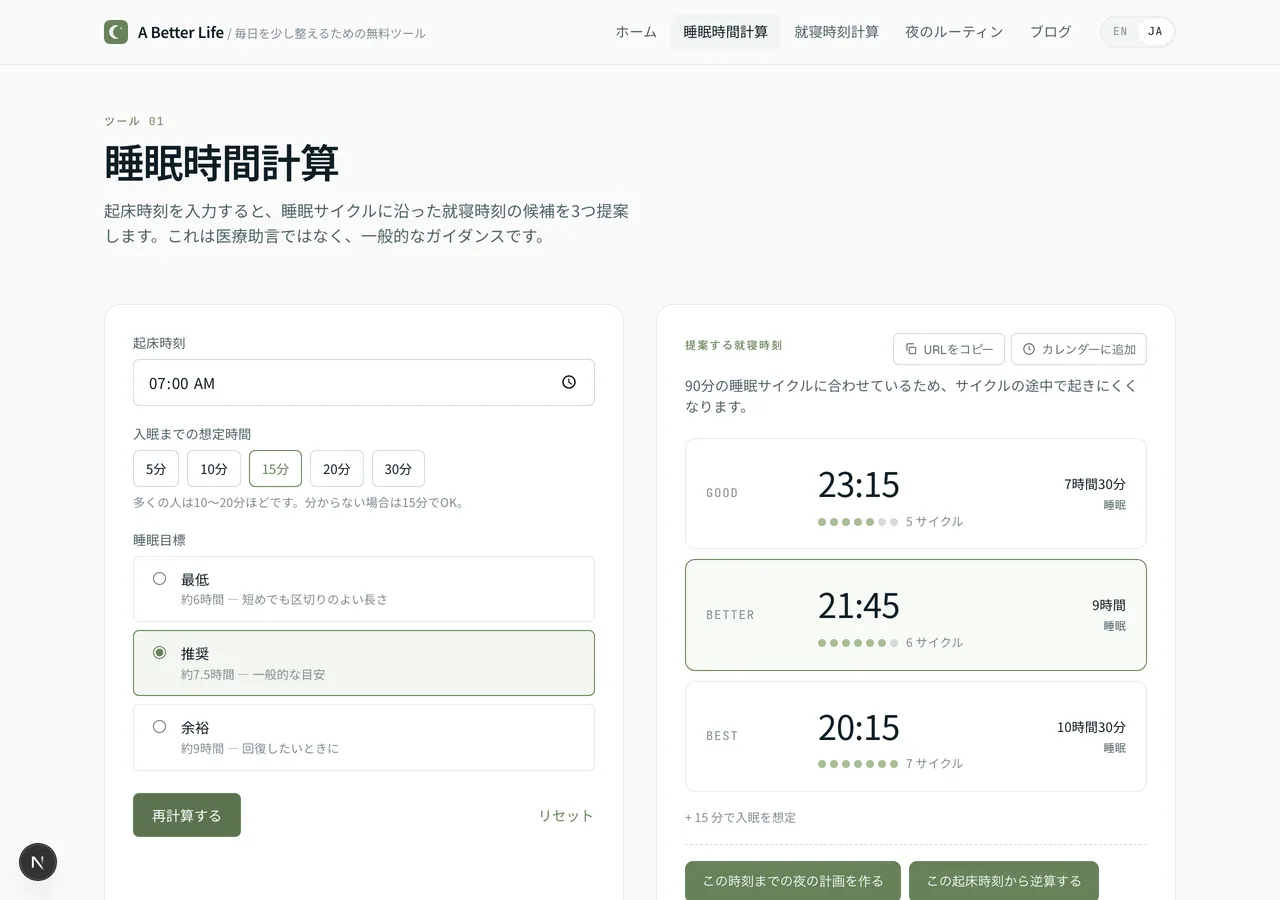Screen dimensions: 1280x900
Task: Go to 就寝時刻計算 page
Action: (x=836, y=32)
